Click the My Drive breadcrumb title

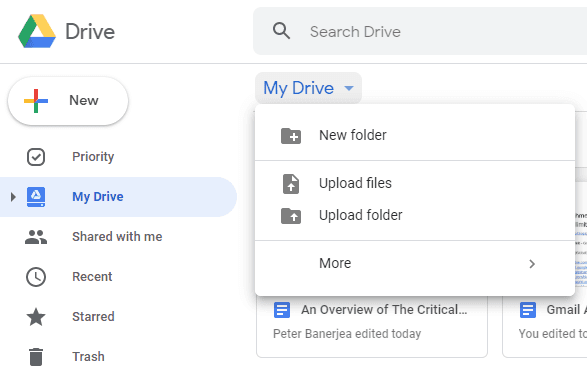click(x=298, y=88)
